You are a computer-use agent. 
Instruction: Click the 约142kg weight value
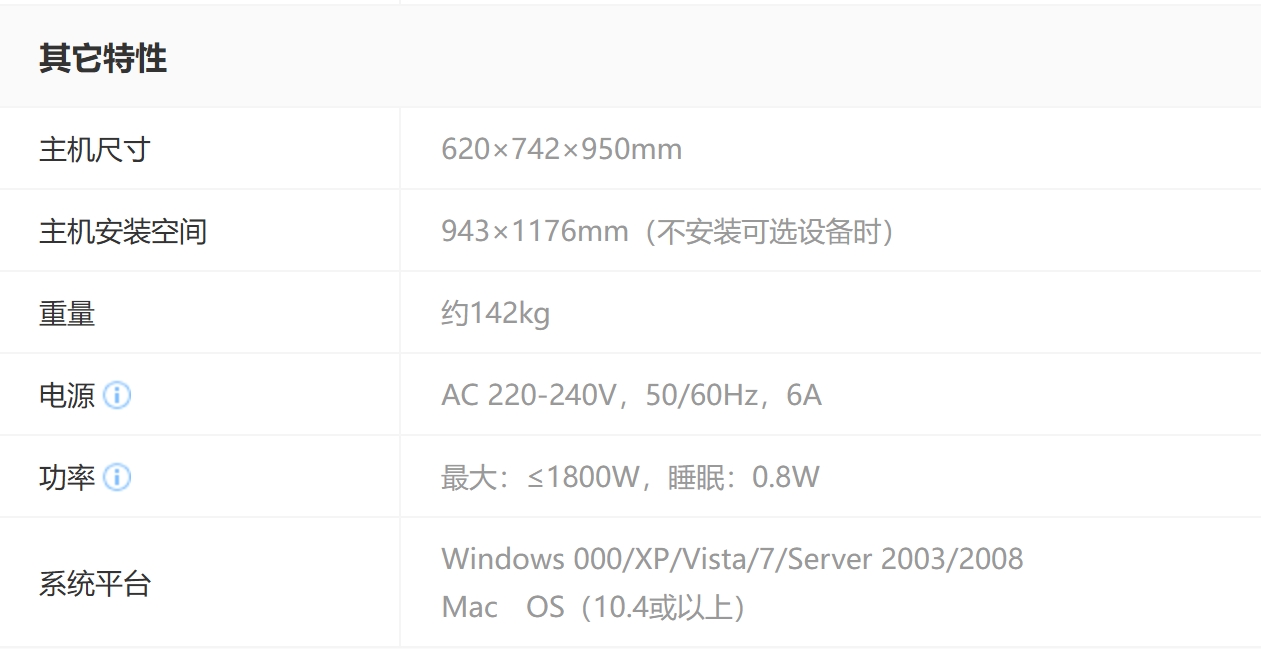[495, 314]
